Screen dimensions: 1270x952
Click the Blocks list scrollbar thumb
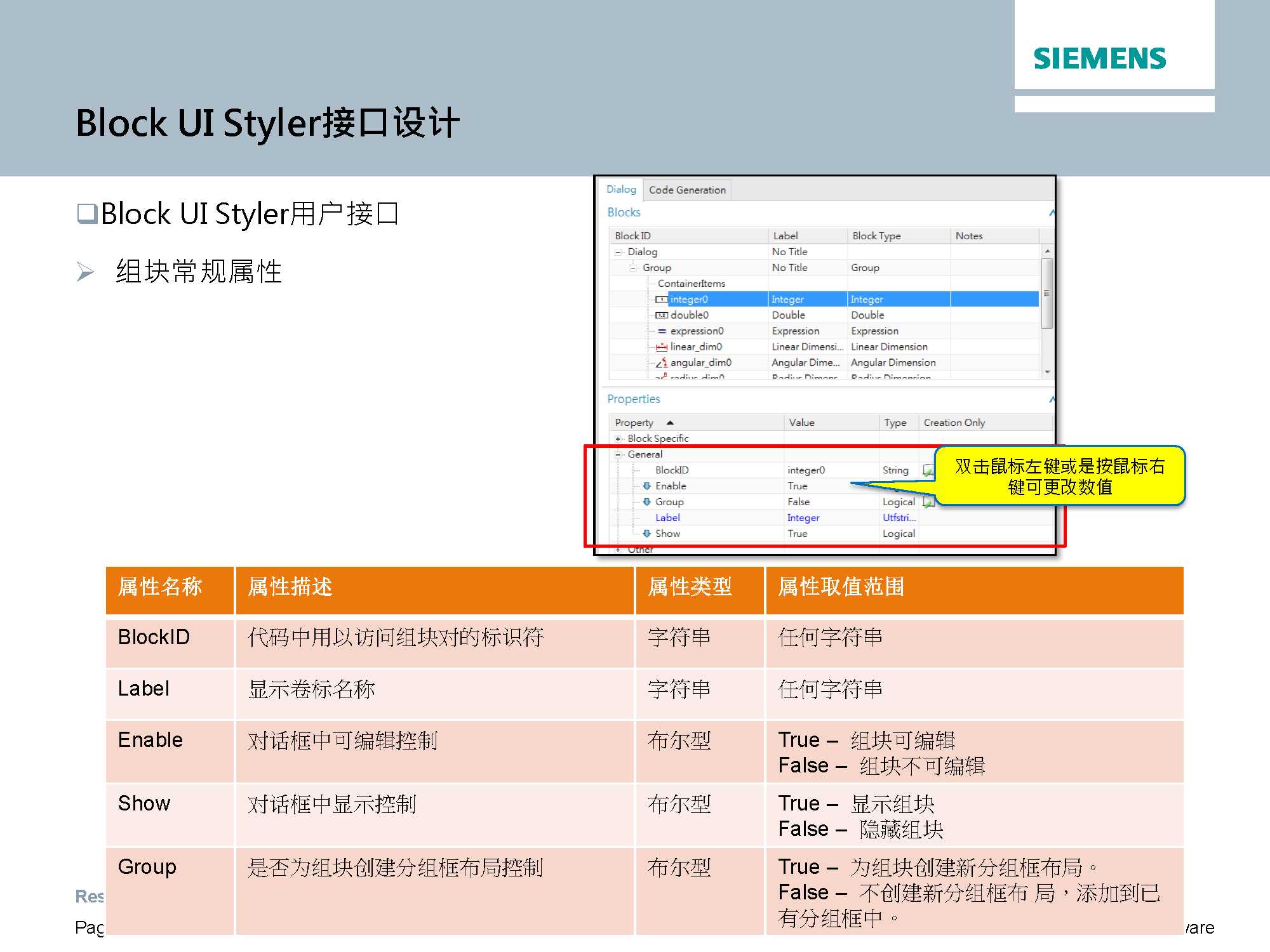coord(1048,293)
